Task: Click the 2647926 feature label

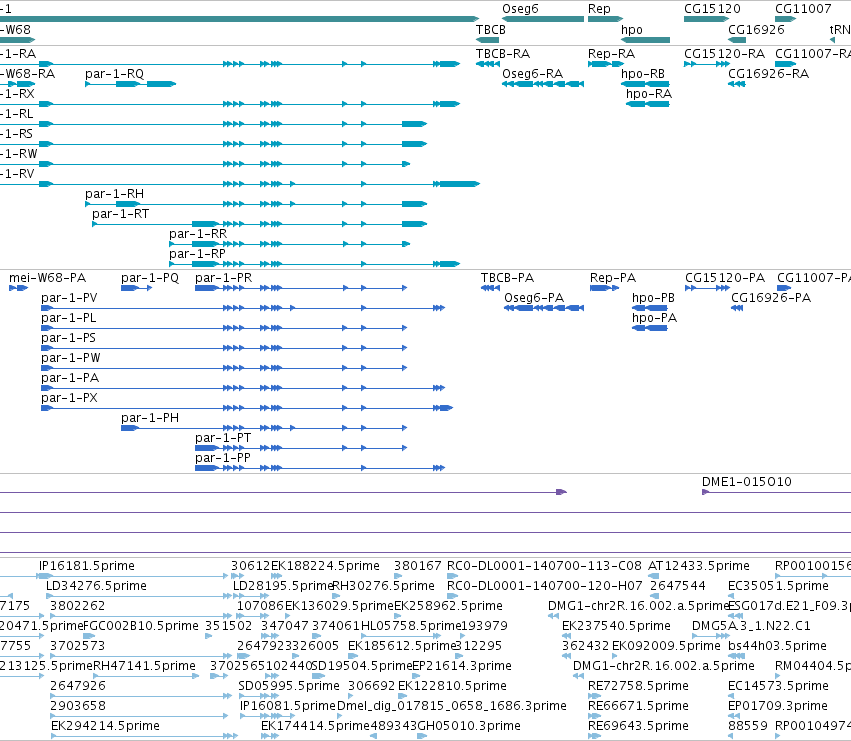Action: pos(78,686)
